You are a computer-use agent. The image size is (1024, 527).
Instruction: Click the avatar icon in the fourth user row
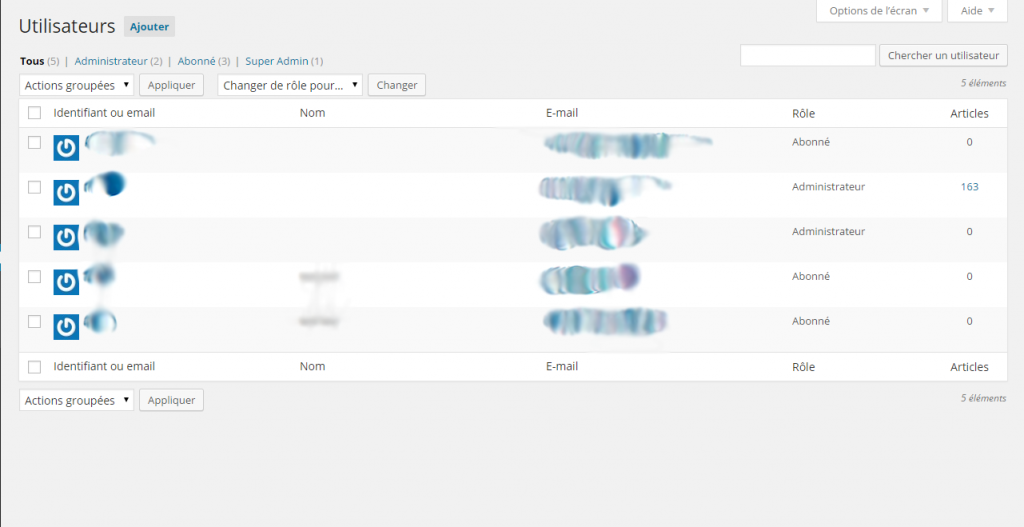[66, 282]
